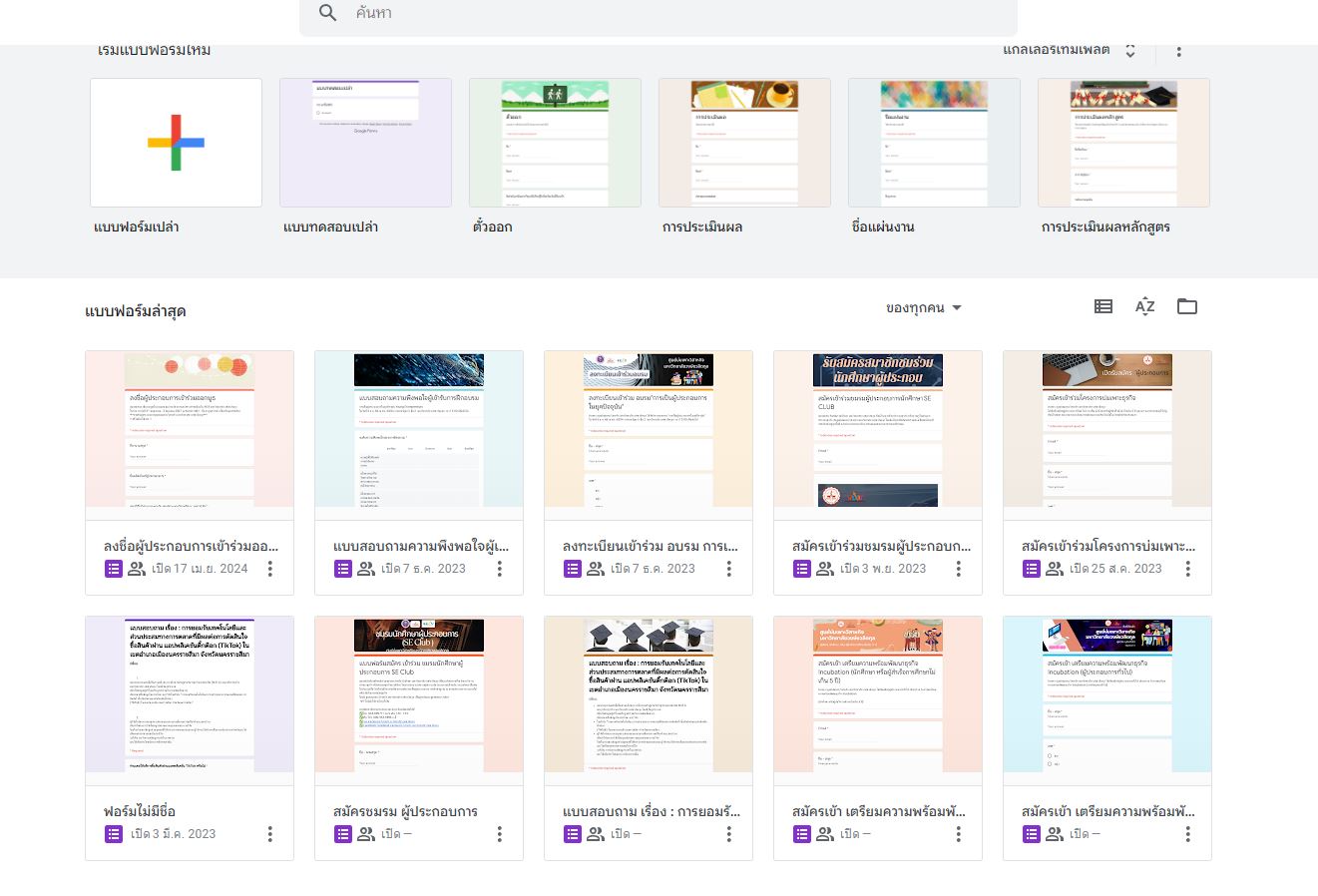Viewport: 1318px width, 896px height.
Task: Open more options for ฟอร์มไม่มีชื่อ form
Action: [269, 834]
